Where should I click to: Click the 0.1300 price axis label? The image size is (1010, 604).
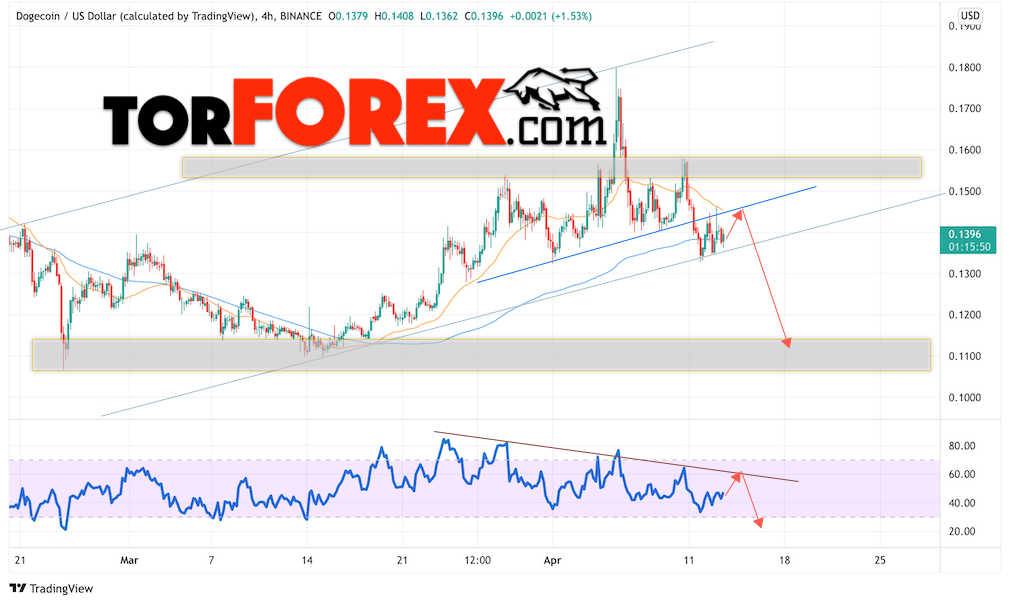point(964,274)
